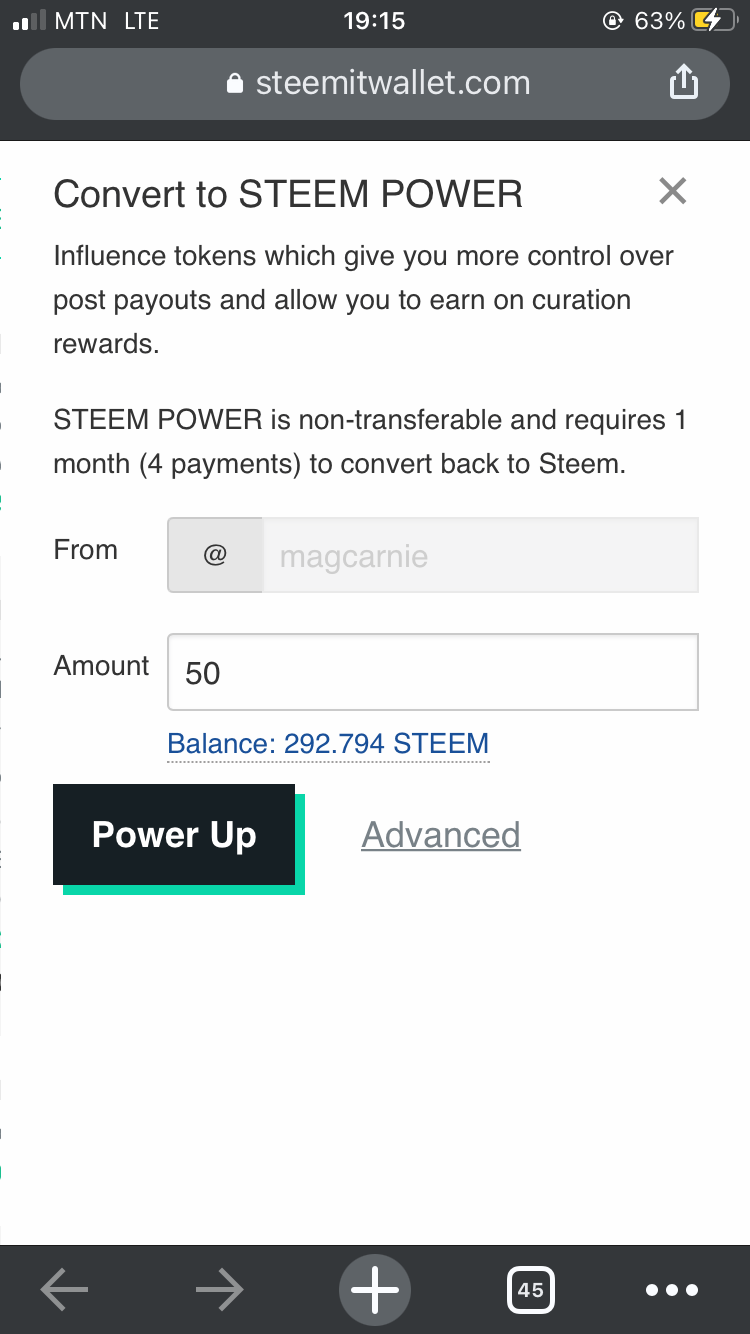
Task: Tap the share icon in address bar
Action: click(x=683, y=82)
